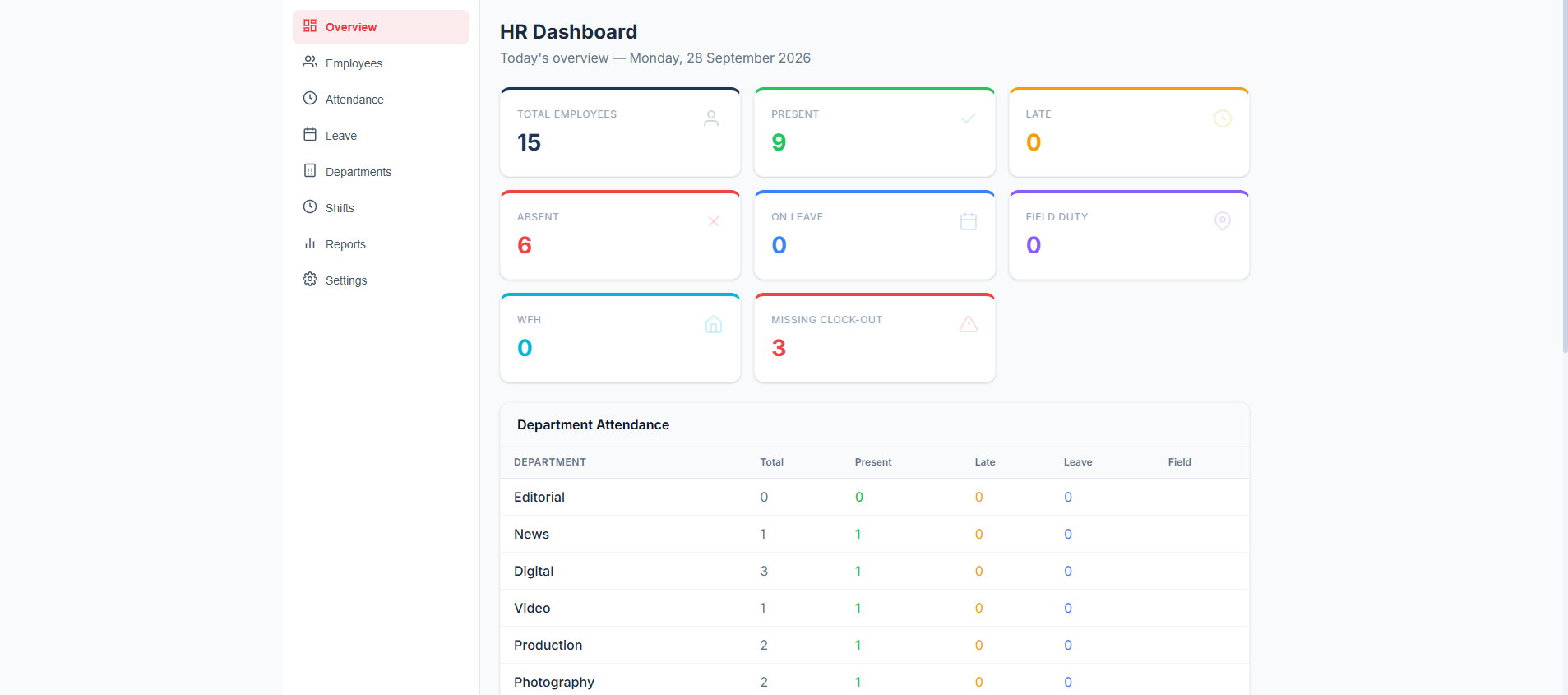Open the Attendance section

tap(381, 100)
